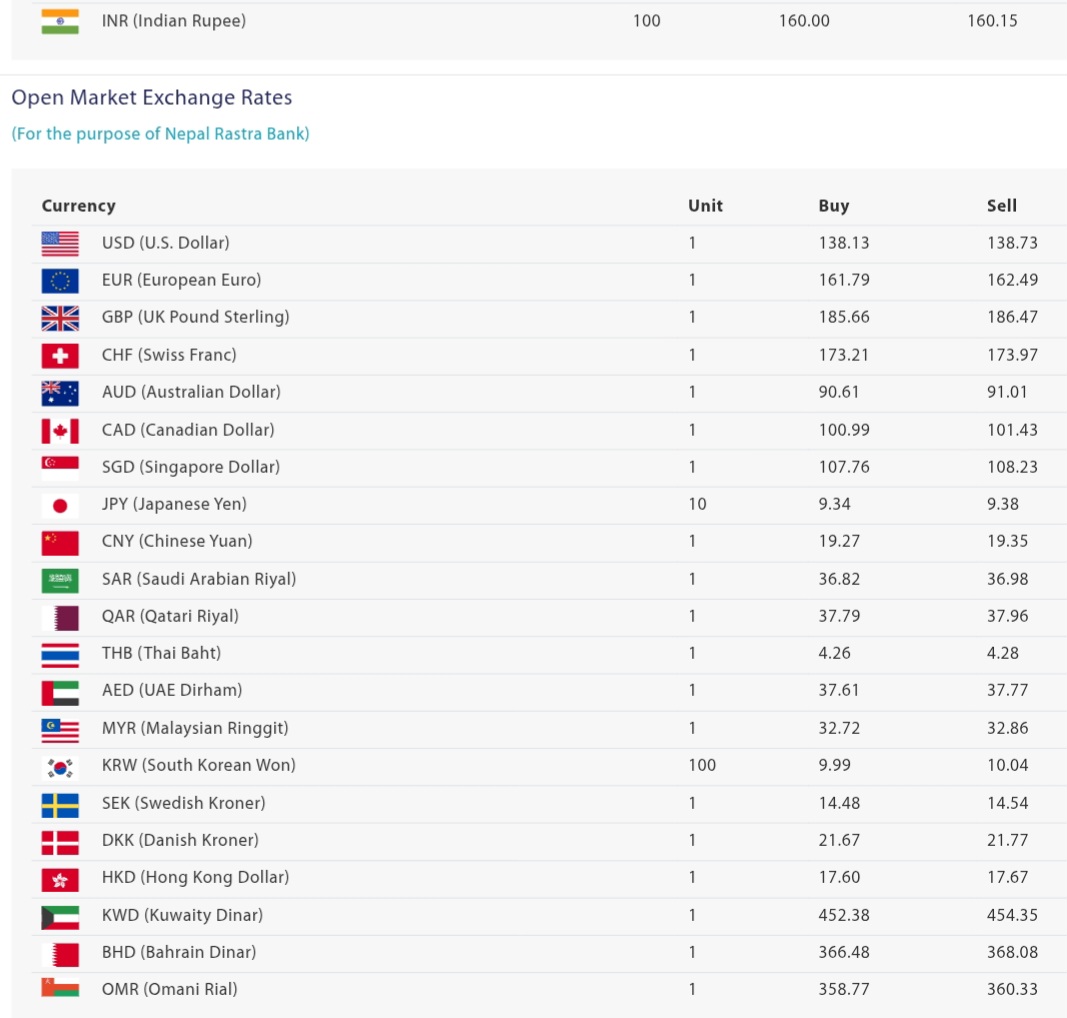The height and width of the screenshot is (1018, 1067).
Task: Select the USD (U.S. Dollar) row label
Action: point(165,243)
